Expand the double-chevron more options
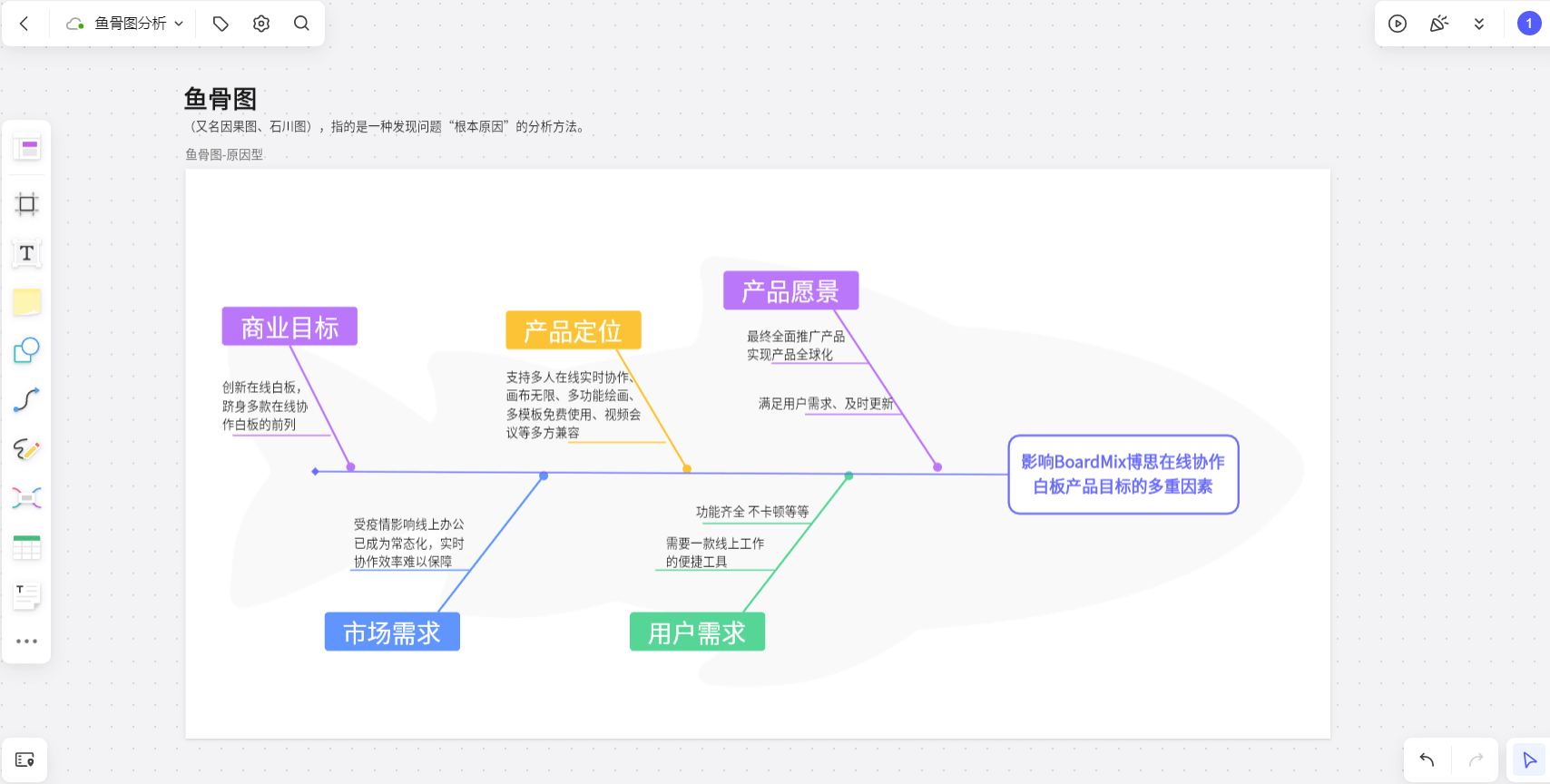1550x784 pixels. 1479,24
